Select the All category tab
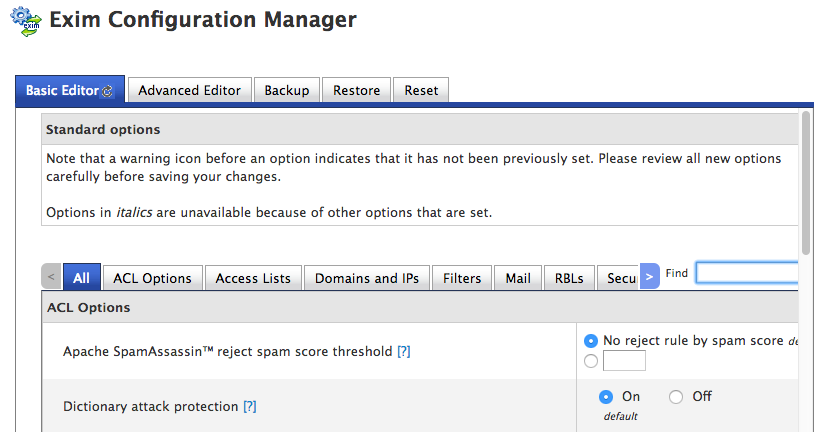Screen dimensions: 832x432 pyautogui.click(x=81, y=278)
